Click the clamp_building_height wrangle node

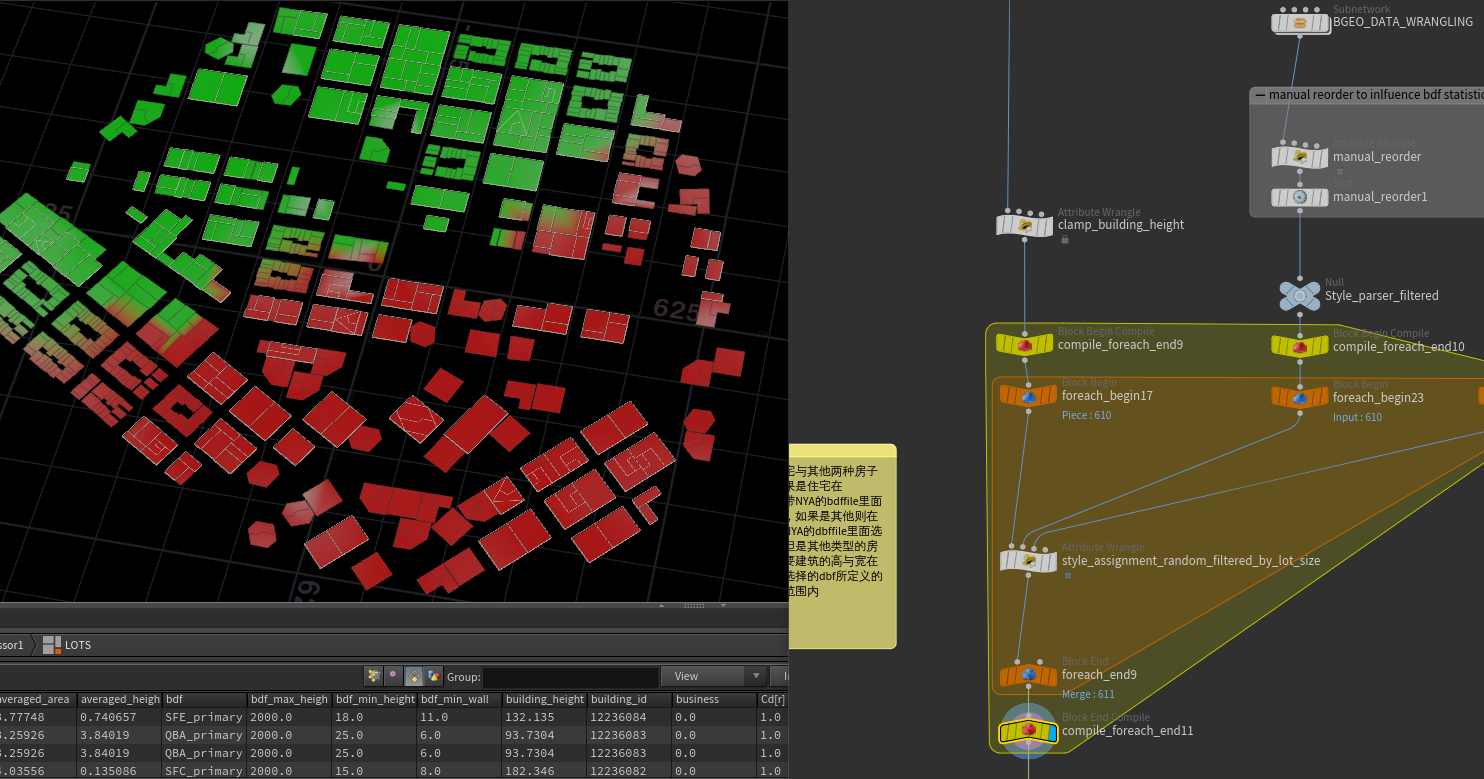point(1024,225)
